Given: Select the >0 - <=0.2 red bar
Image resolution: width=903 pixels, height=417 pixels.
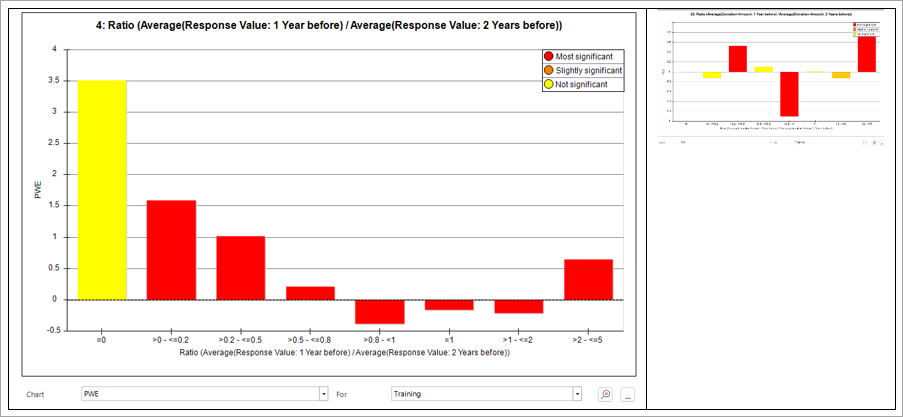Looking at the screenshot, I should 172,250.
